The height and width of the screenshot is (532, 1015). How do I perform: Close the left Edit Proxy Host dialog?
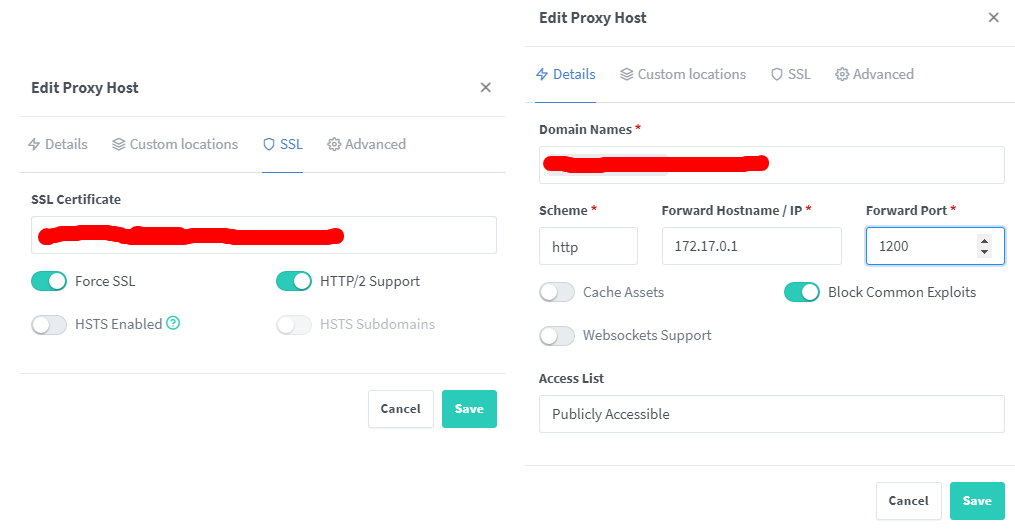coord(486,88)
